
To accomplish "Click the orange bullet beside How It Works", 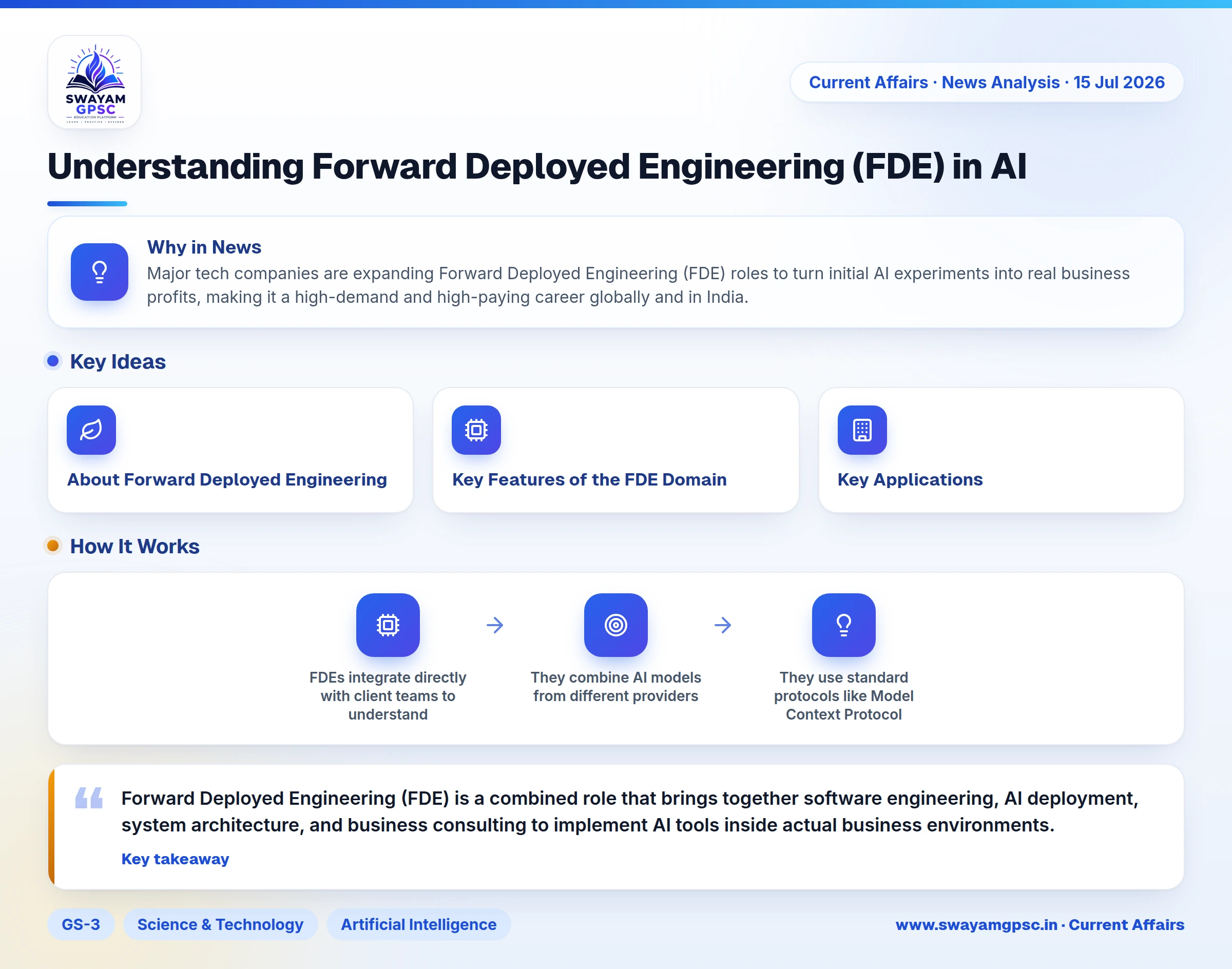I will [53, 546].
